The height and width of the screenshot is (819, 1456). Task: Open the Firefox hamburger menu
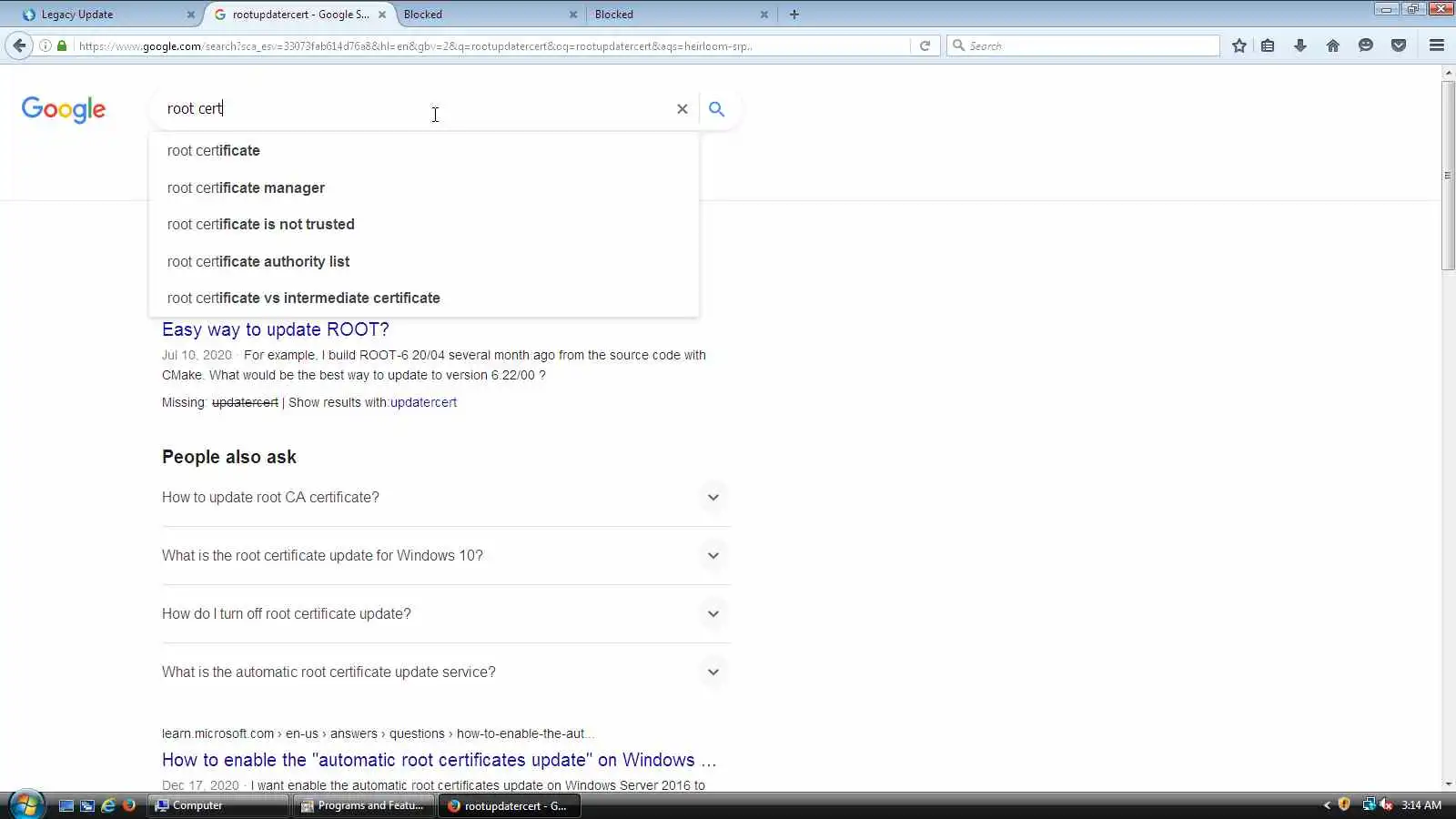(1437, 45)
